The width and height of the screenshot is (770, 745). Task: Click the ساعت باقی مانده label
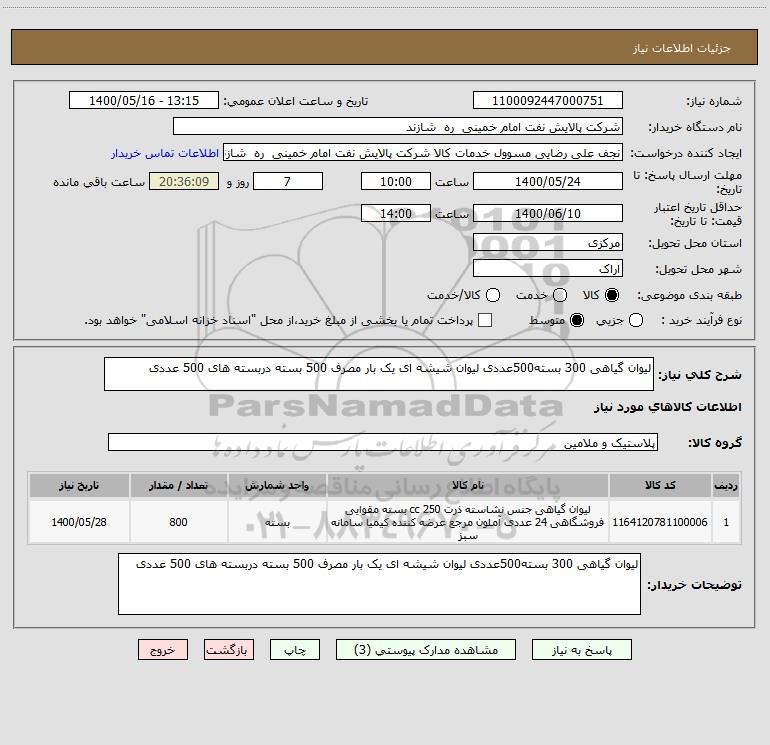pos(99,182)
